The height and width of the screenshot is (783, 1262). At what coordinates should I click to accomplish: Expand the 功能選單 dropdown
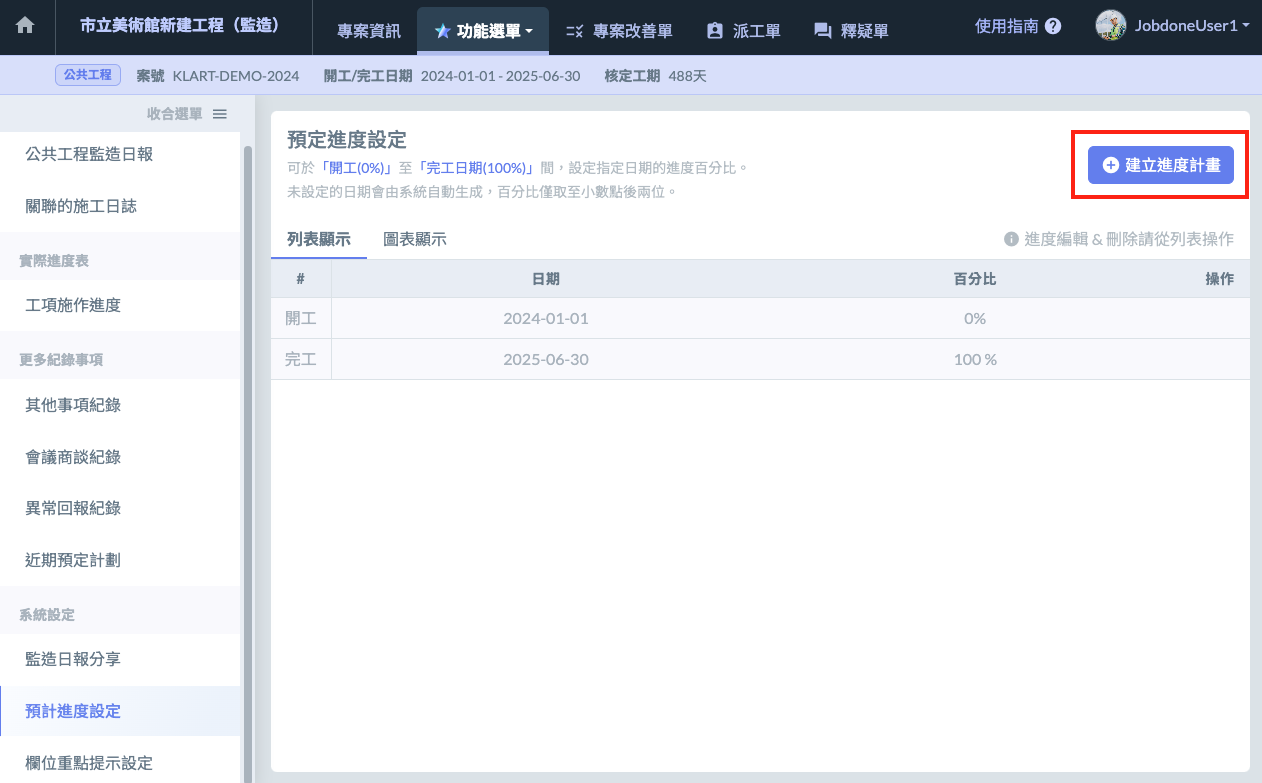483,31
